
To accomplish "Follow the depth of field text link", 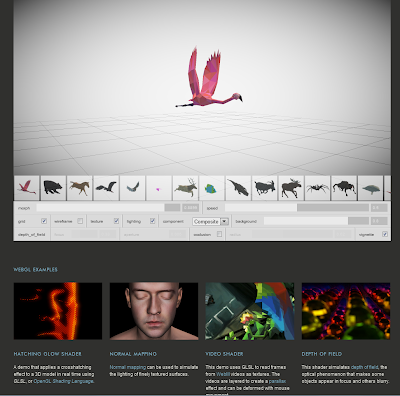I will pyautogui.click(x=365, y=367).
